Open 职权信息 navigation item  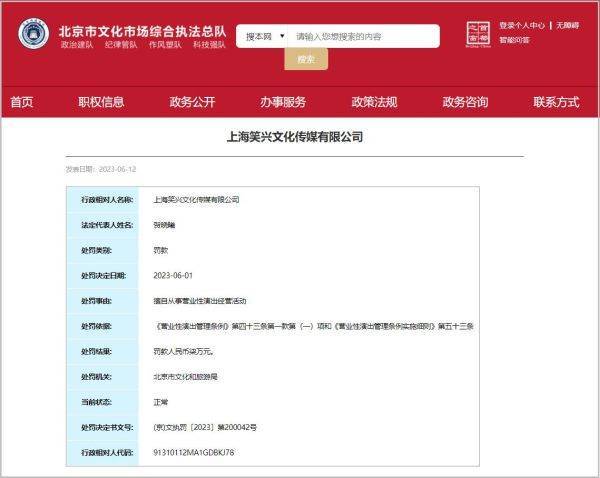pos(101,102)
